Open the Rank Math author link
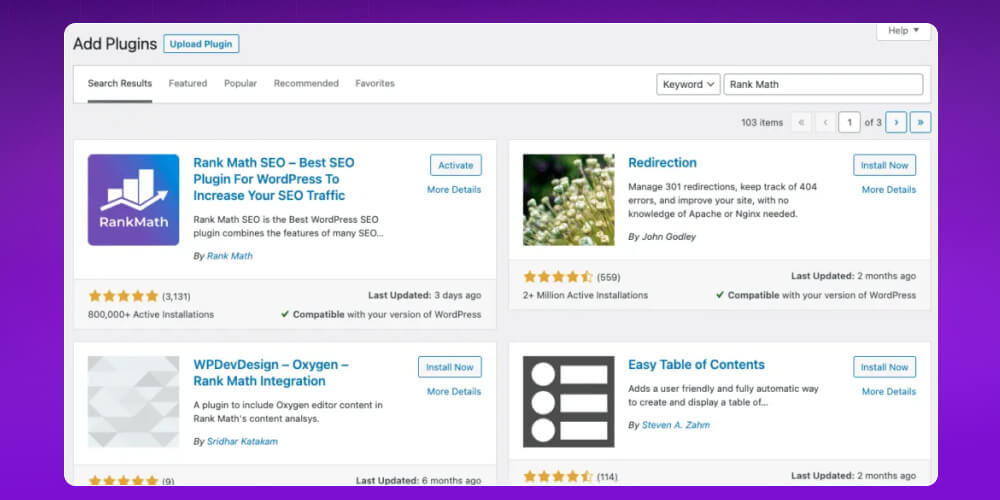Image resolution: width=1000 pixels, height=500 pixels. [x=230, y=256]
